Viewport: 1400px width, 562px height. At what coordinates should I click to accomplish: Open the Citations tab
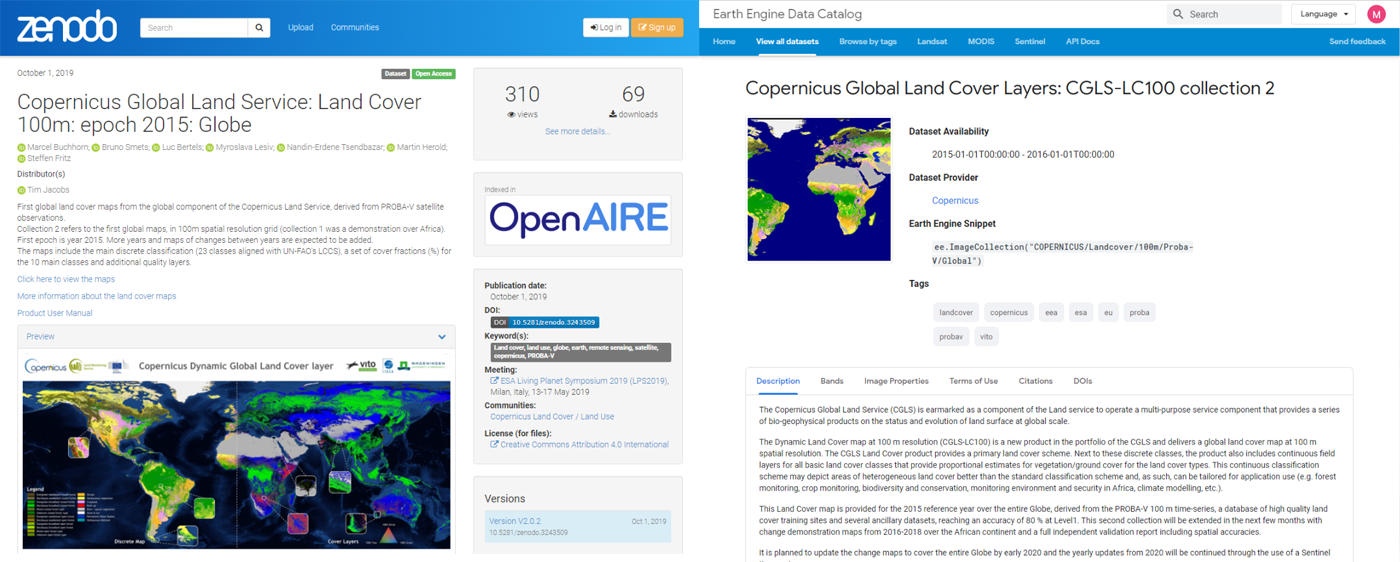coord(1035,381)
